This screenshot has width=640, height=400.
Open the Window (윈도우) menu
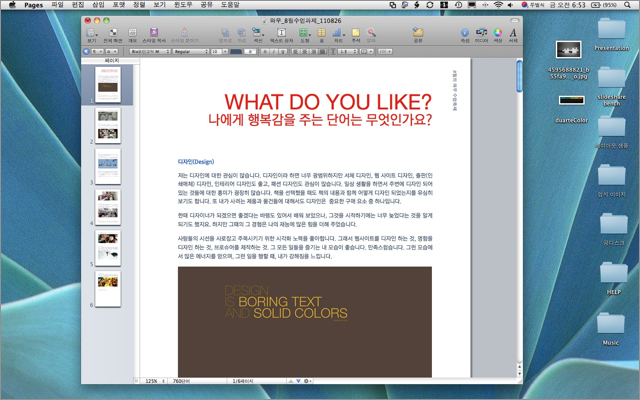tap(183, 5)
